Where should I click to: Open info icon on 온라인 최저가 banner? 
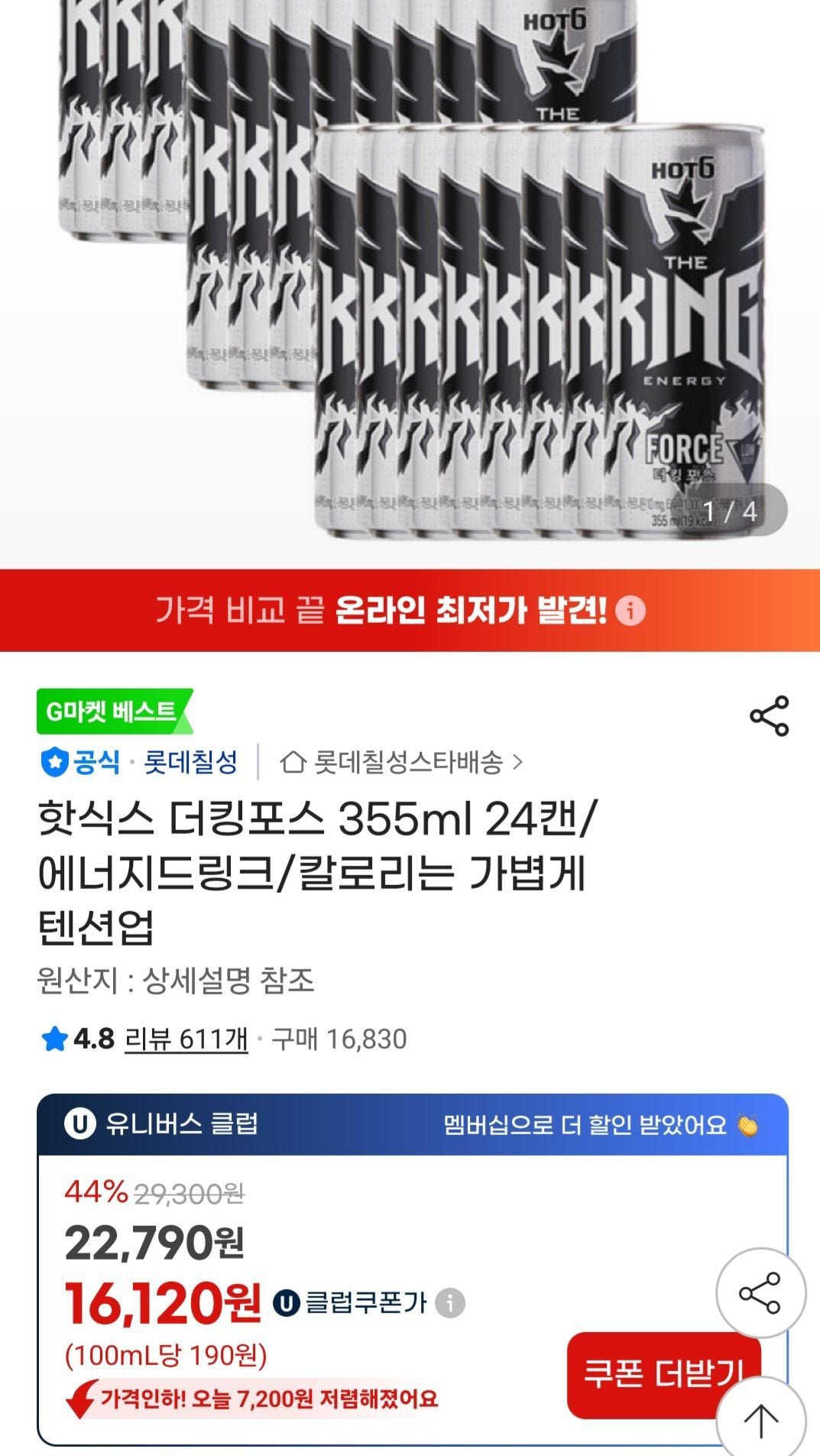(630, 611)
